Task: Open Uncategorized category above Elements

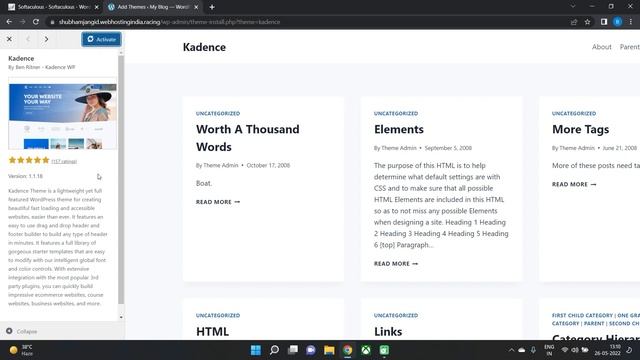Action: click(x=396, y=113)
